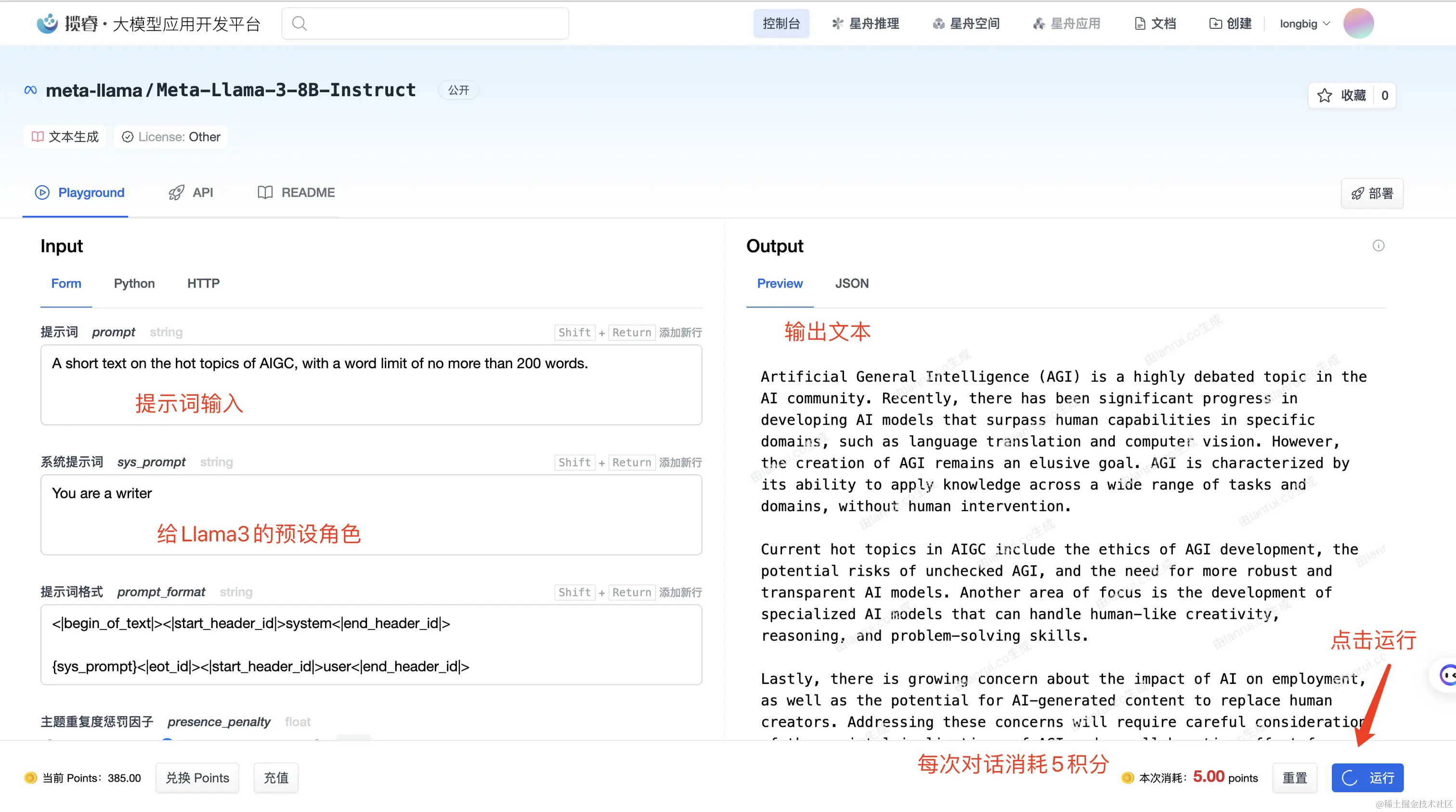The height and width of the screenshot is (812, 1456).
Task: Open 星舟推理 from top navigation
Action: [865, 23]
